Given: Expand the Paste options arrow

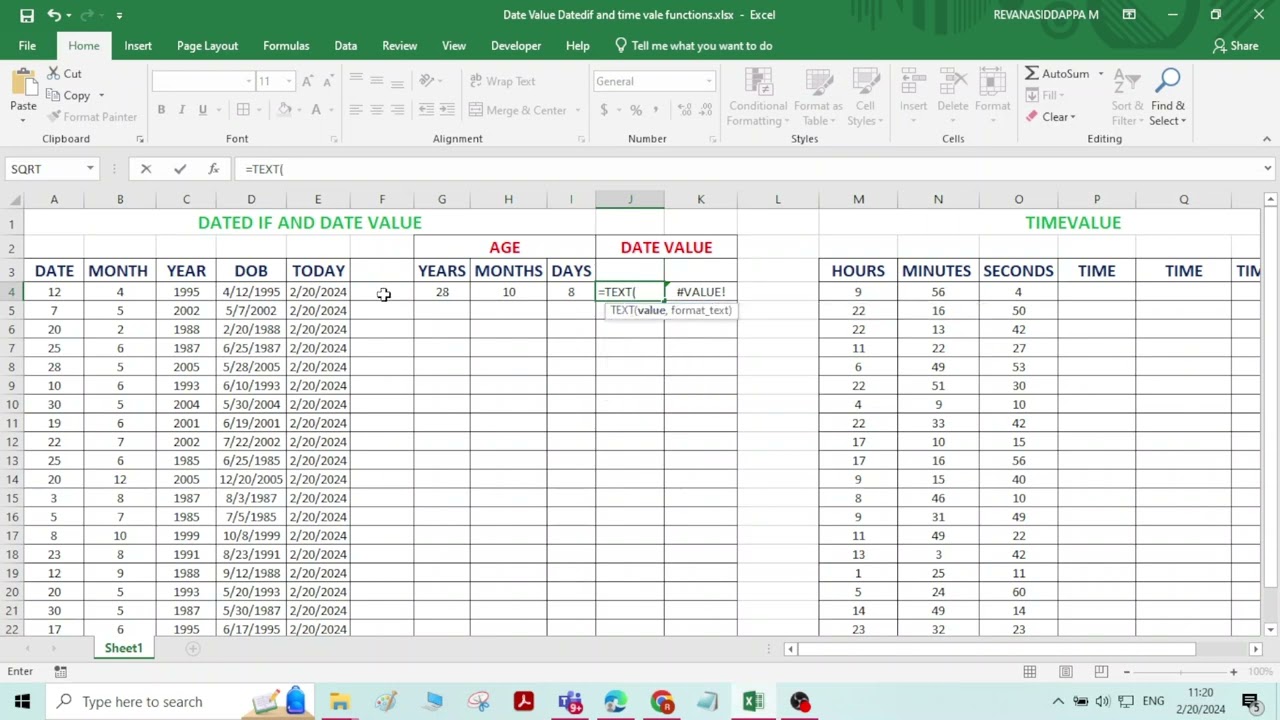Looking at the screenshot, I should (x=23, y=120).
